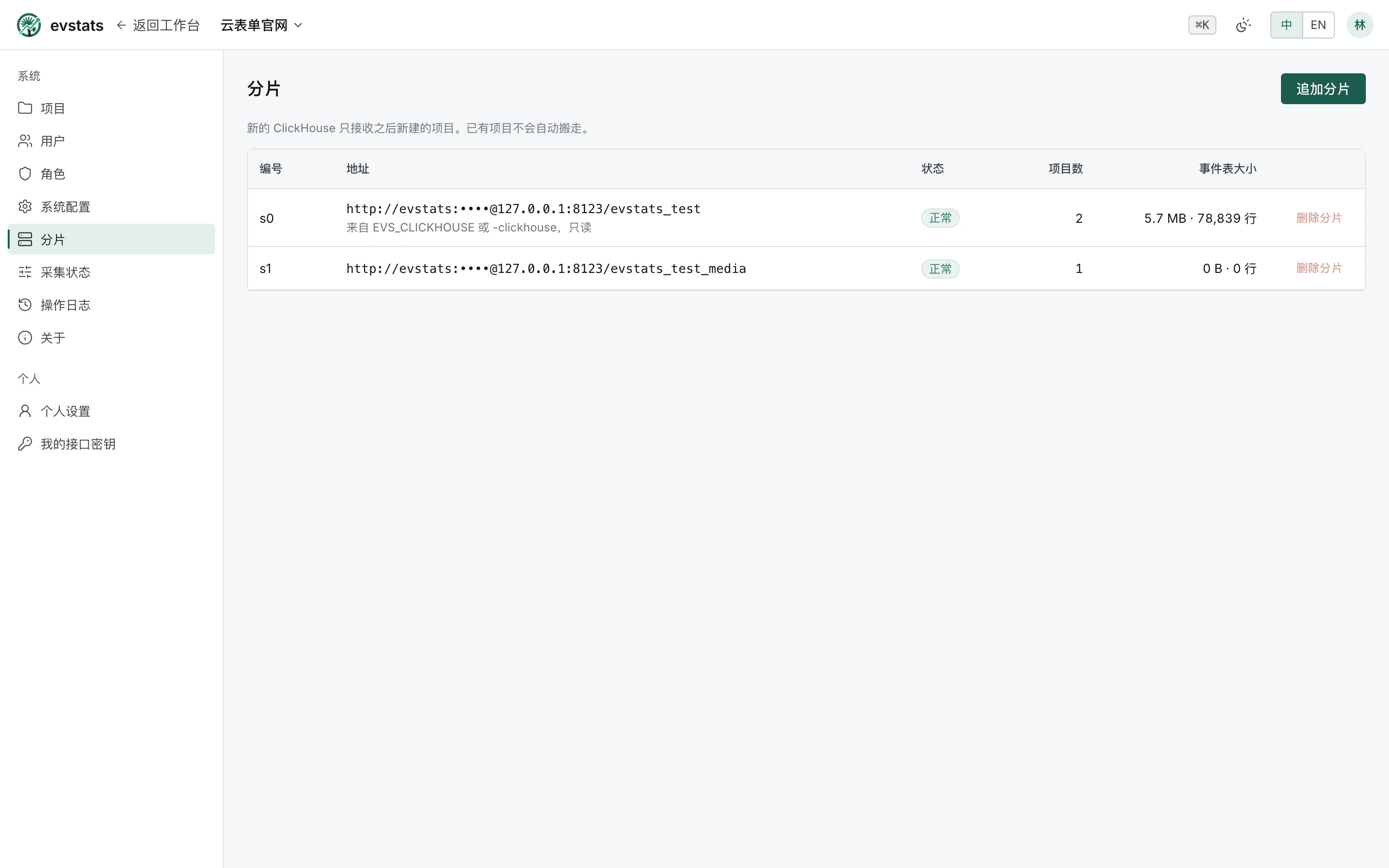This screenshot has width=1389, height=868.
Task: Click the 正常 status badge in row s1
Action: (x=940, y=269)
